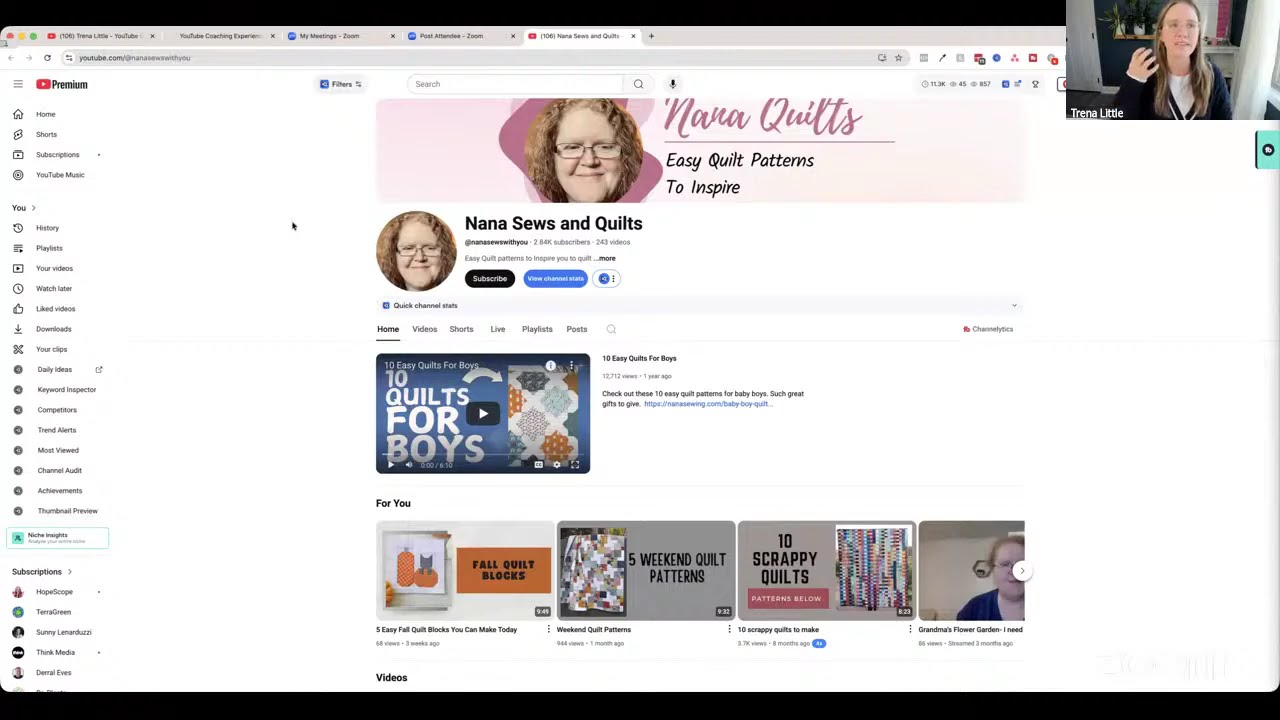
Task: Reload the page in browser toolbar
Action: coord(47,58)
